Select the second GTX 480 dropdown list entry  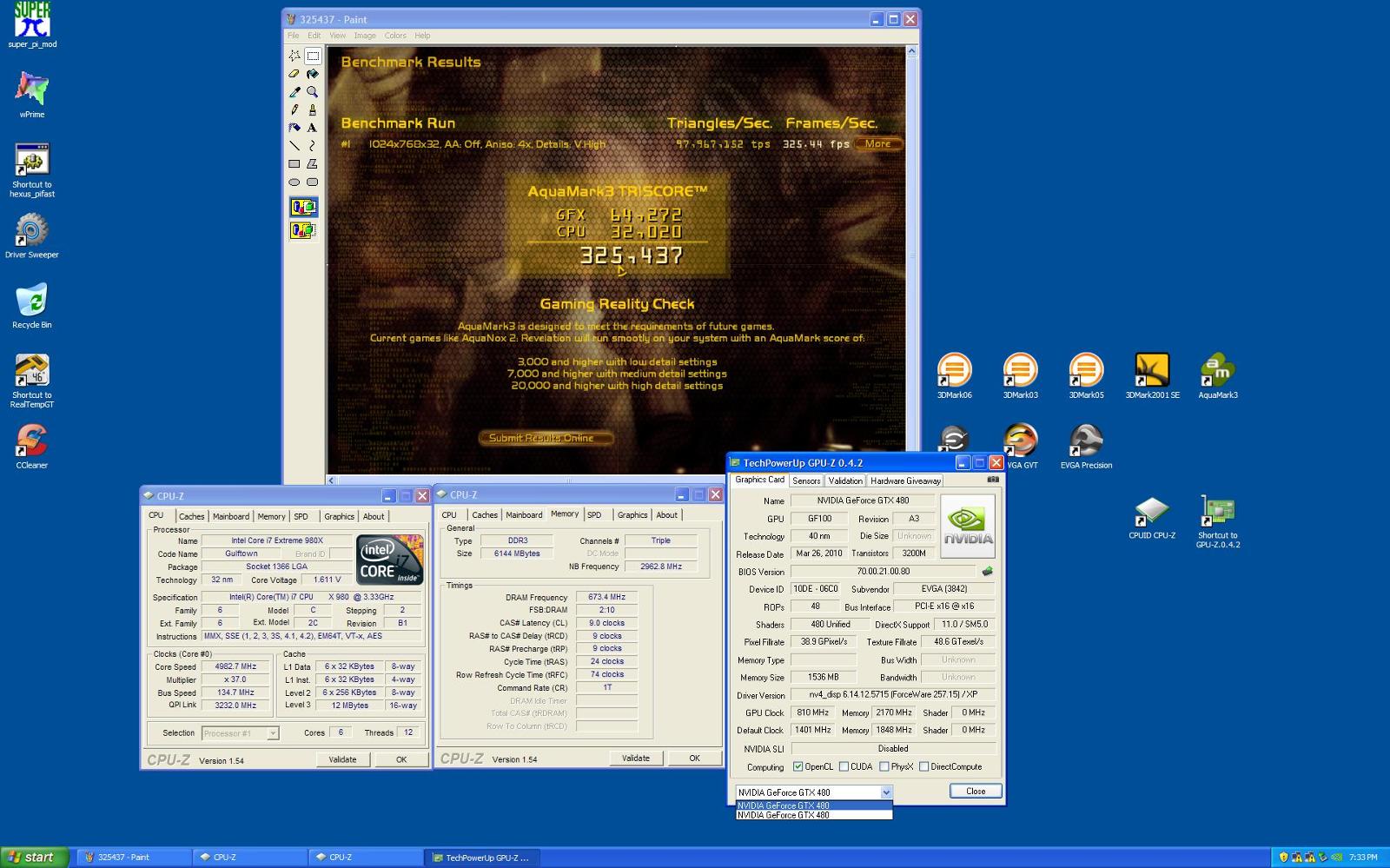click(x=814, y=815)
